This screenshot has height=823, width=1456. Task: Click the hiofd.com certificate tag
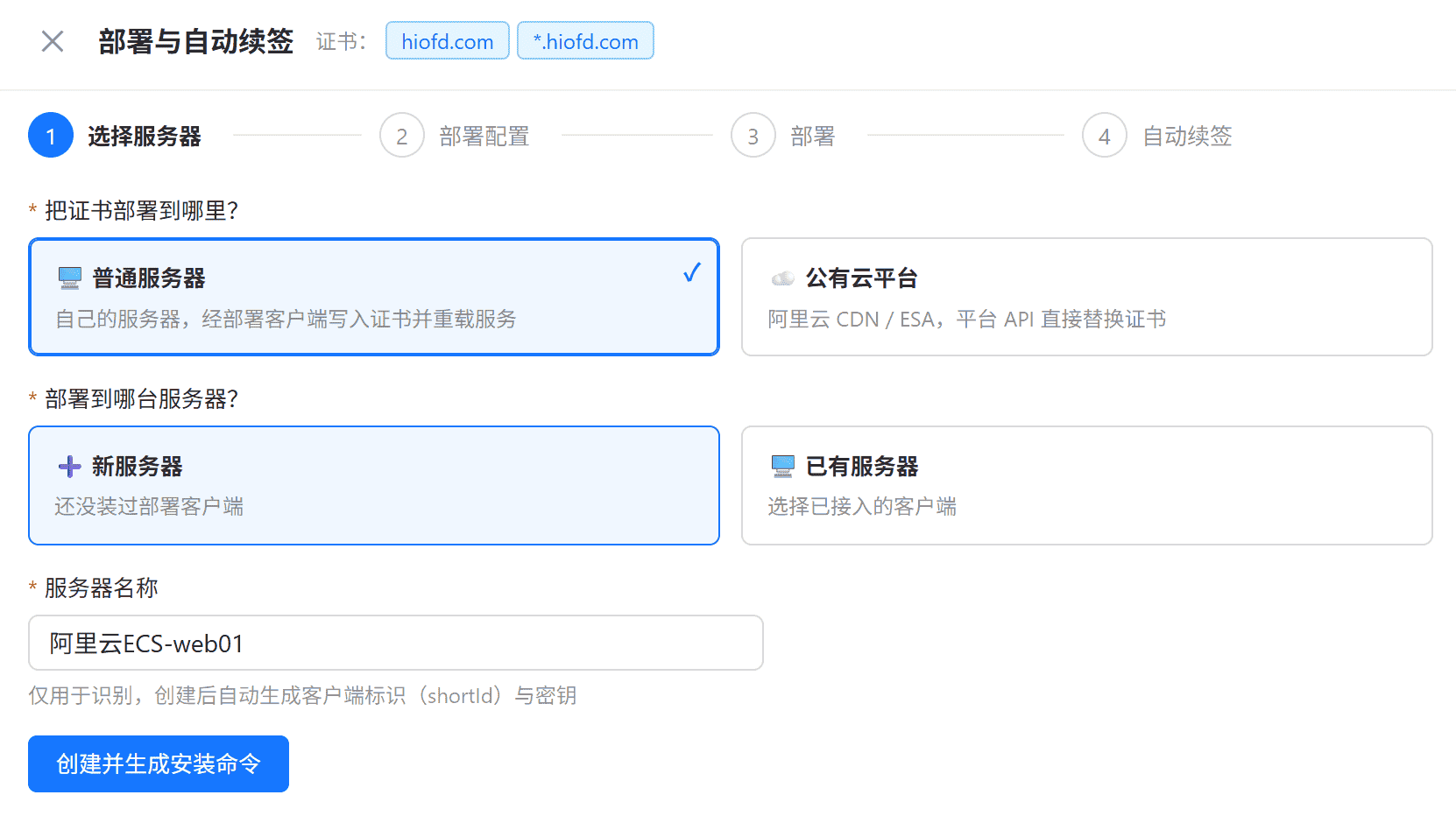pyautogui.click(x=448, y=41)
